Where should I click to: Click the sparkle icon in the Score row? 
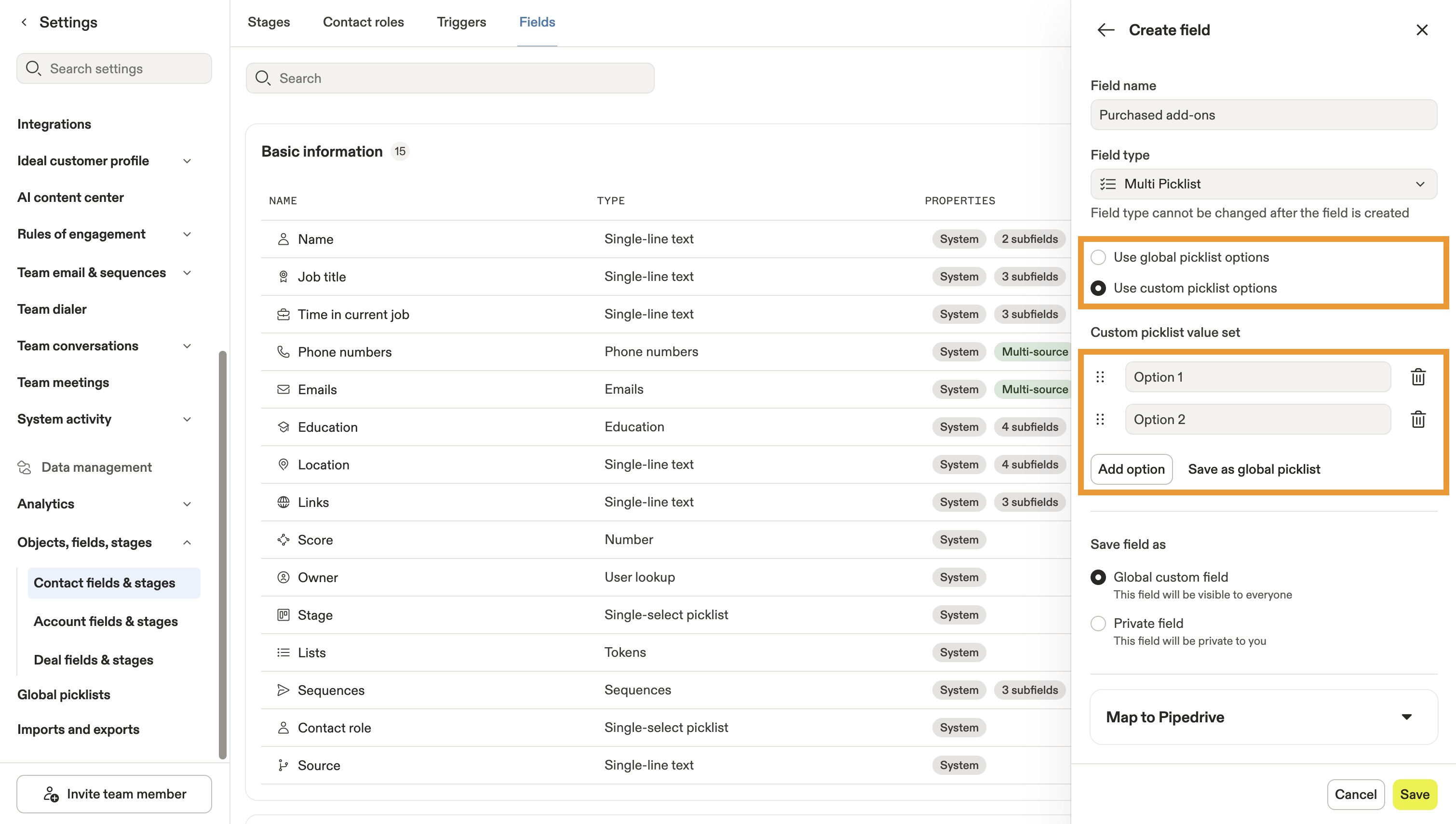(283, 540)
